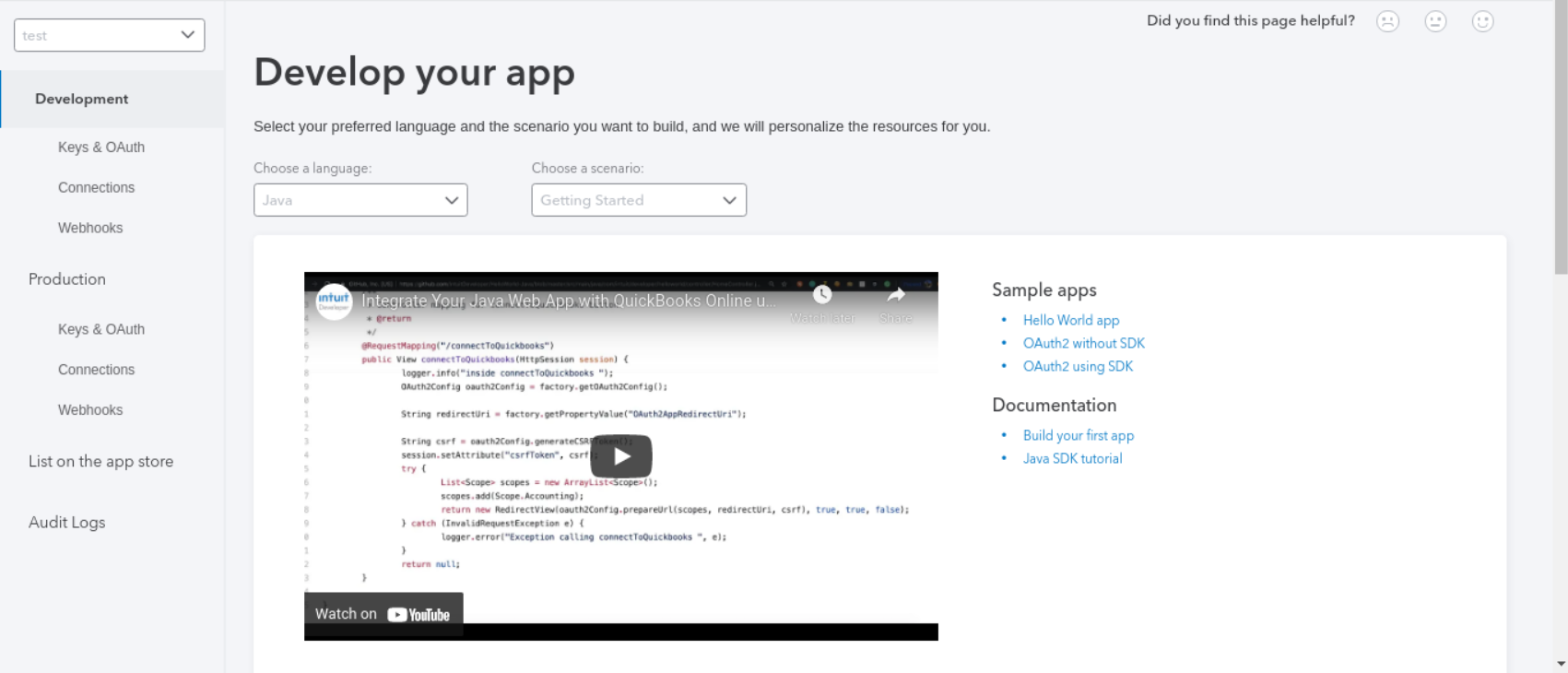This screenshot has height=673, width=1568.
Task: Click 'Did you find this page helpful?' text
Action: point(1251,20)
